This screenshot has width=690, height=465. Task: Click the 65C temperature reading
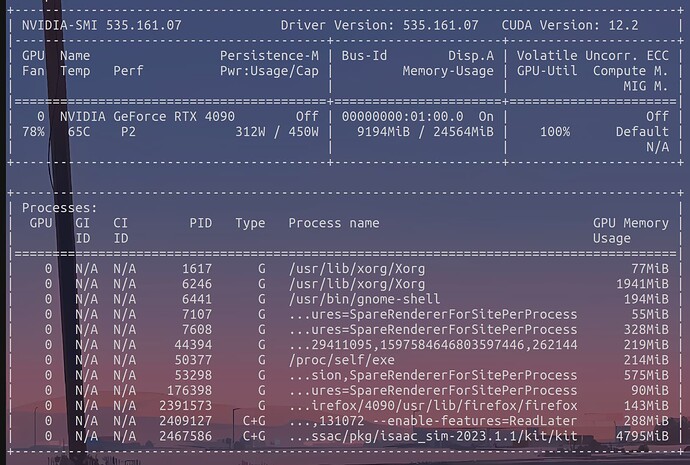coord(79,131)
